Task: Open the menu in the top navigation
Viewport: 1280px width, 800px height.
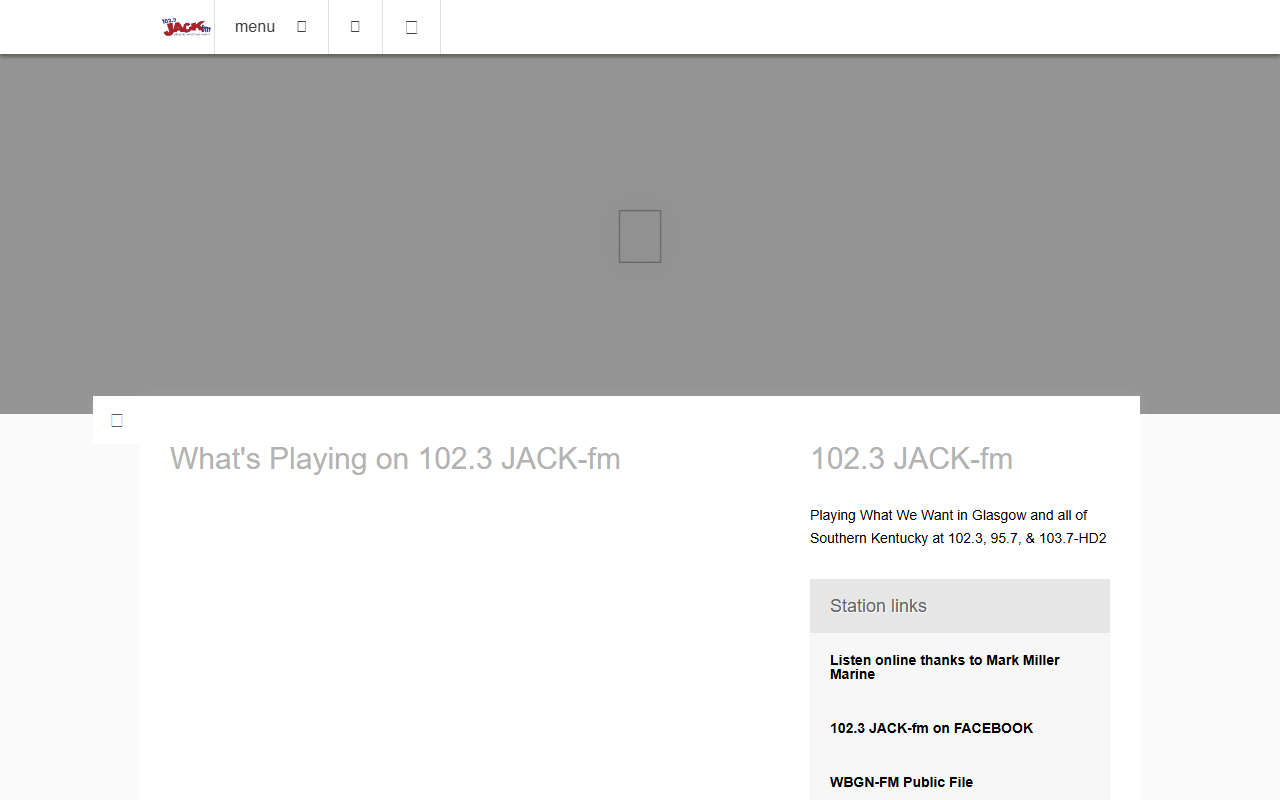Action: coord(271,27)
